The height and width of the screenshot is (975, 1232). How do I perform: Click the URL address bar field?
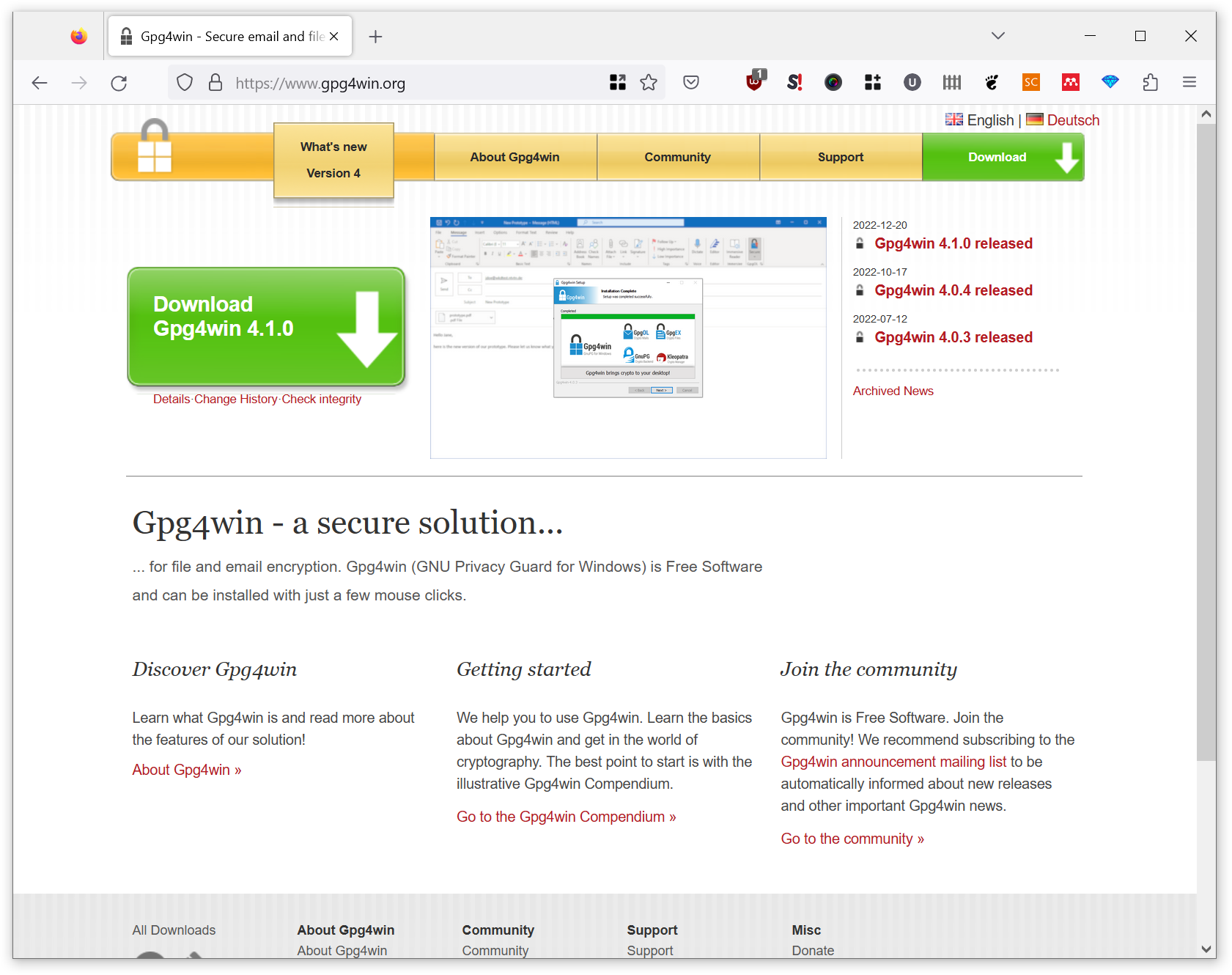418,83
